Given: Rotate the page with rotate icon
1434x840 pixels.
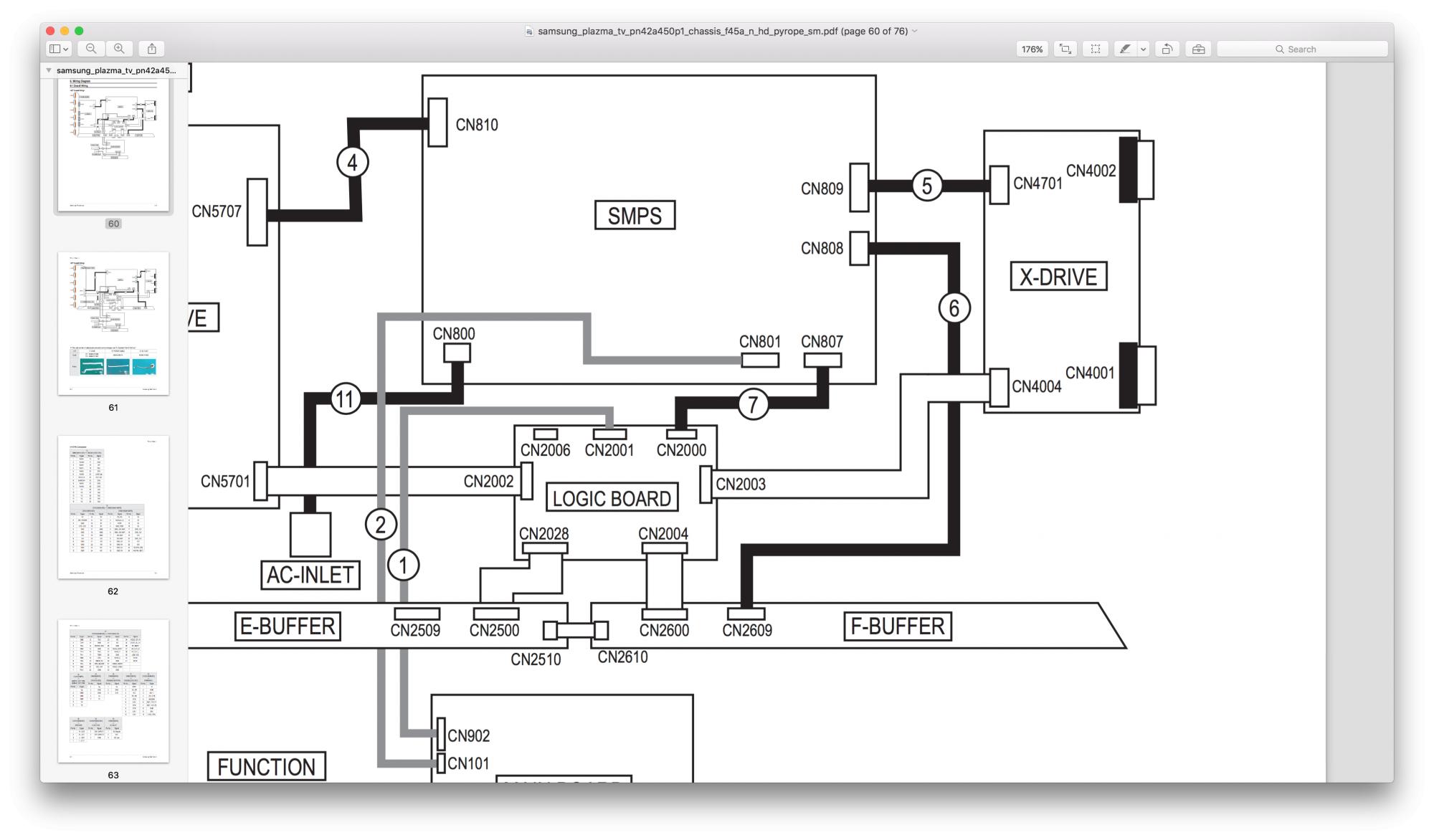Looking at the screenshot, I should pos(1167,49).
